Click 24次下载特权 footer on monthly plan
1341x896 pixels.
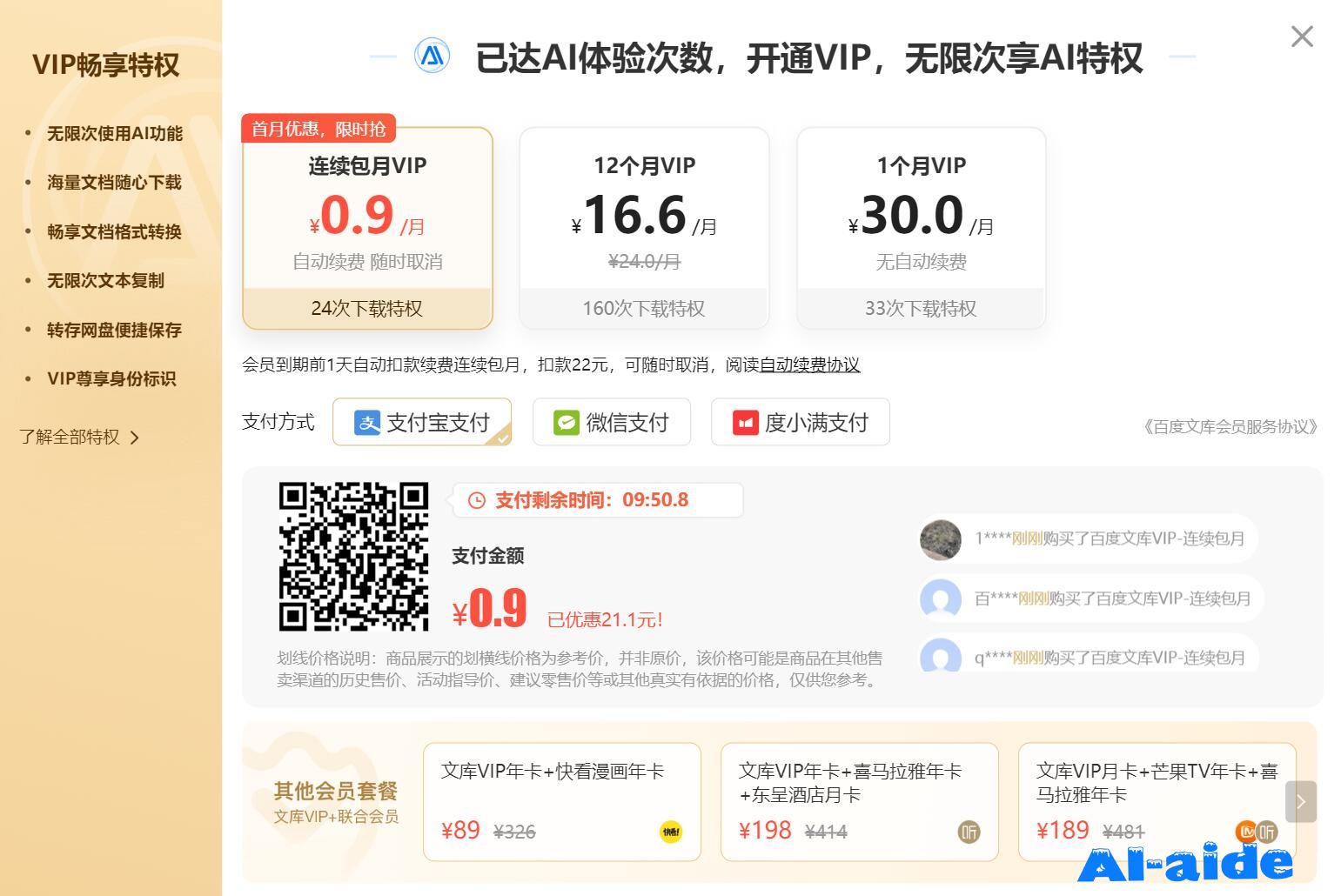tap(367, 308)
